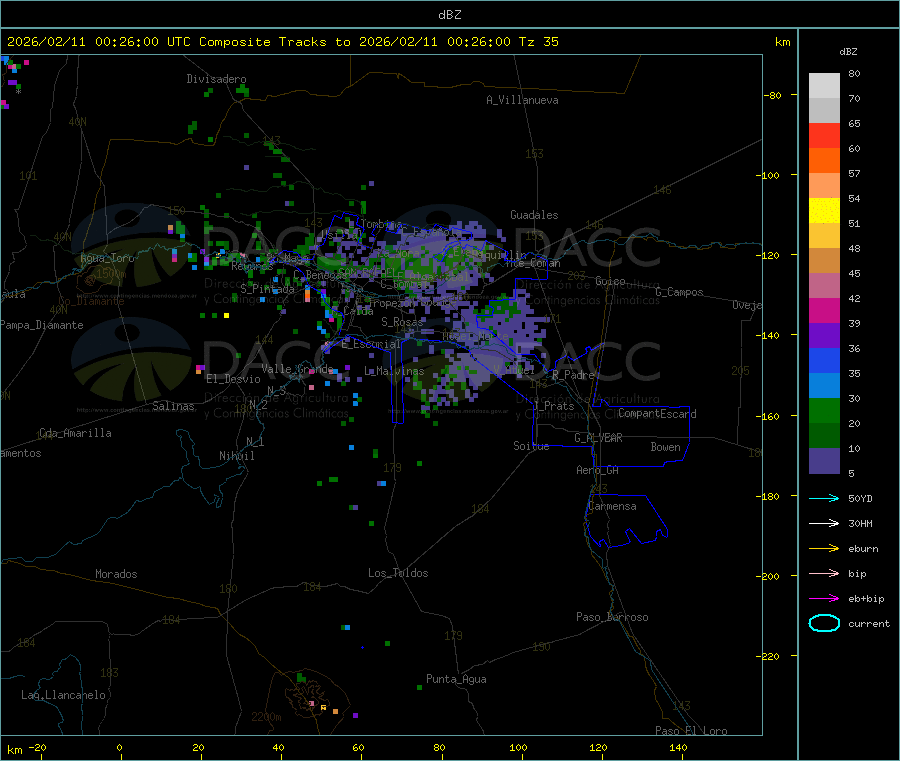Click the white 30HM track arrow in legend
Image resolution: width=900 pixels, height=761 pixels.
[824, 523]
